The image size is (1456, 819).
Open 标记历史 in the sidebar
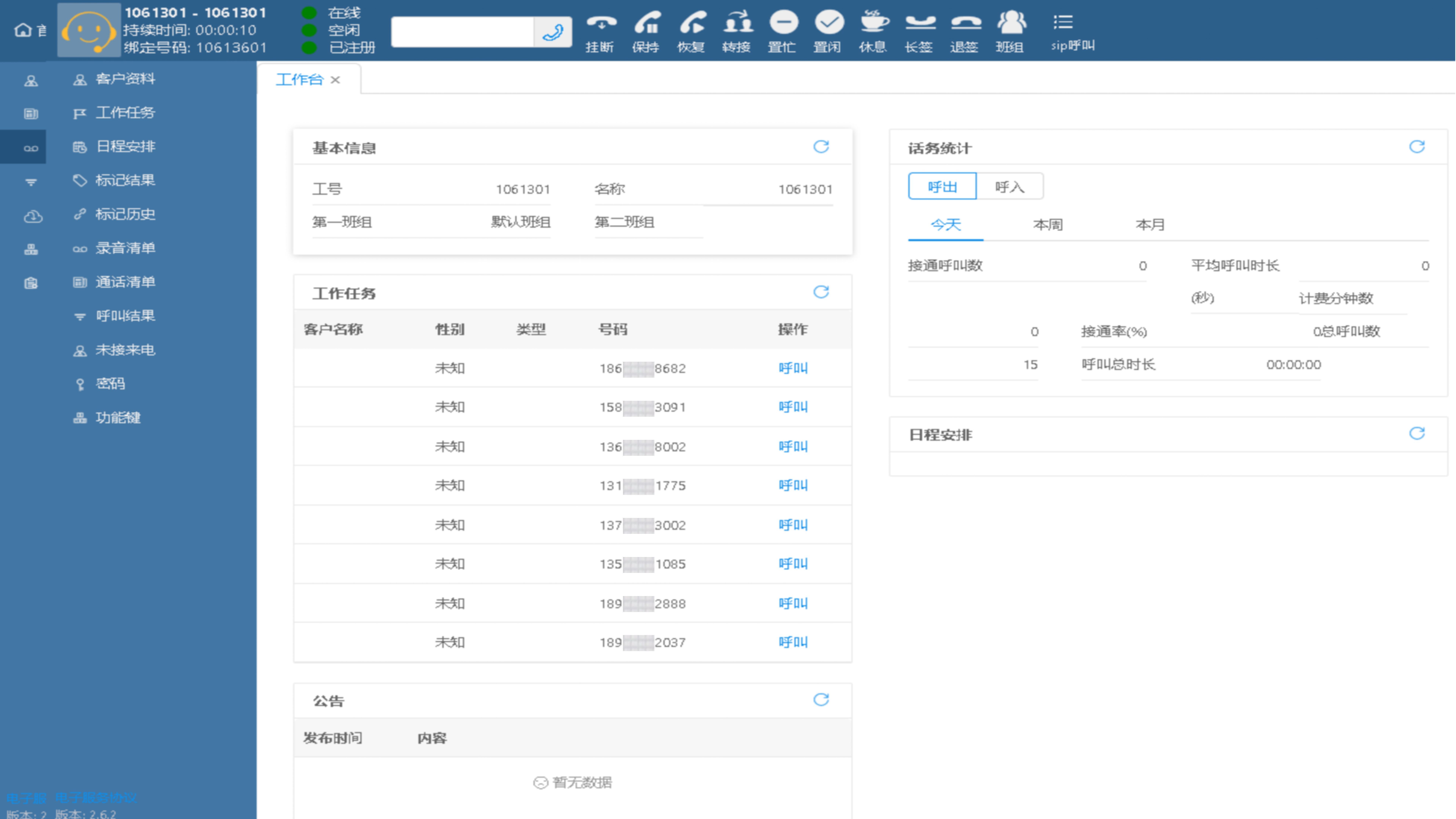click(x=126, y=214)
